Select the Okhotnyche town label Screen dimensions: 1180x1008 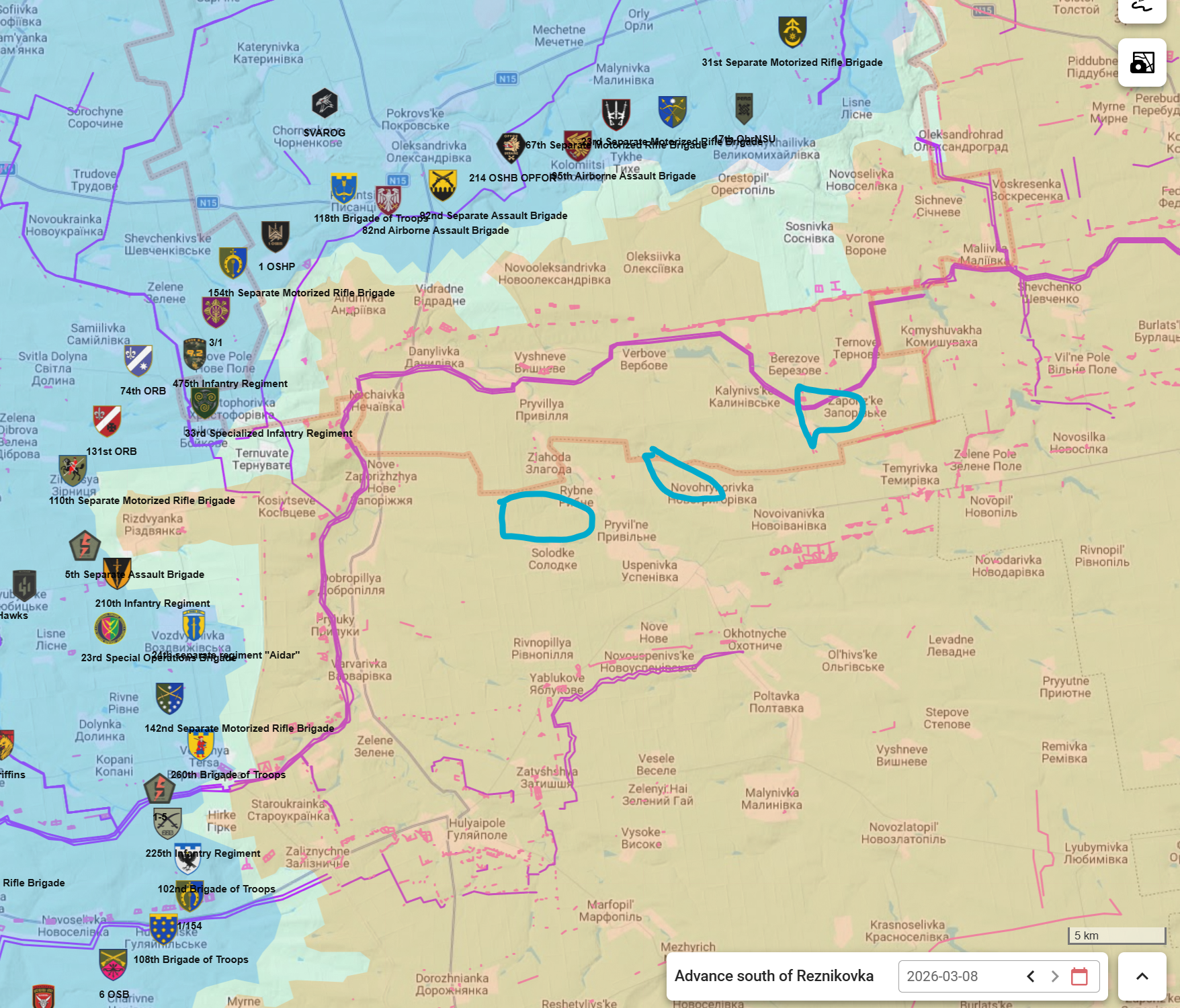tap(755, 639)
